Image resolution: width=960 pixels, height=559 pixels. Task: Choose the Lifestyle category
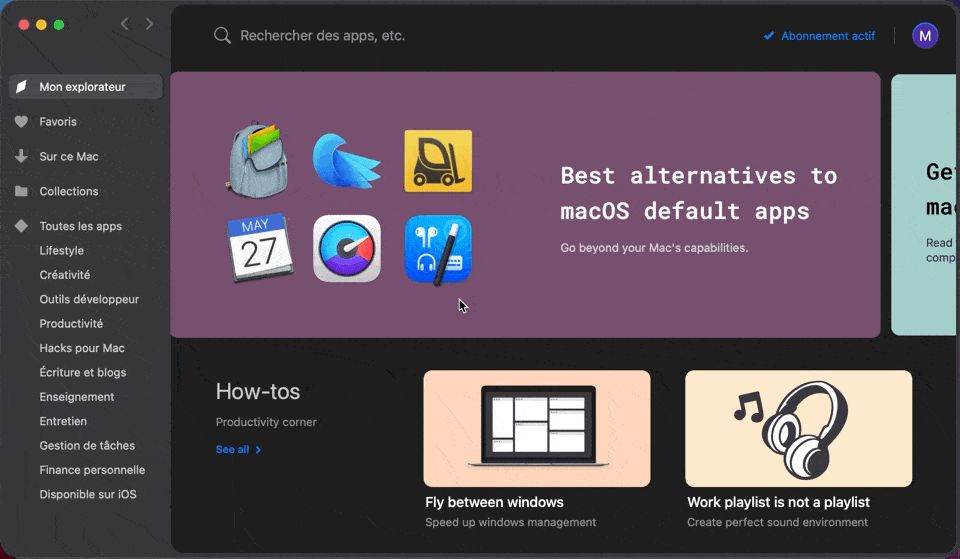coord(61,250)
